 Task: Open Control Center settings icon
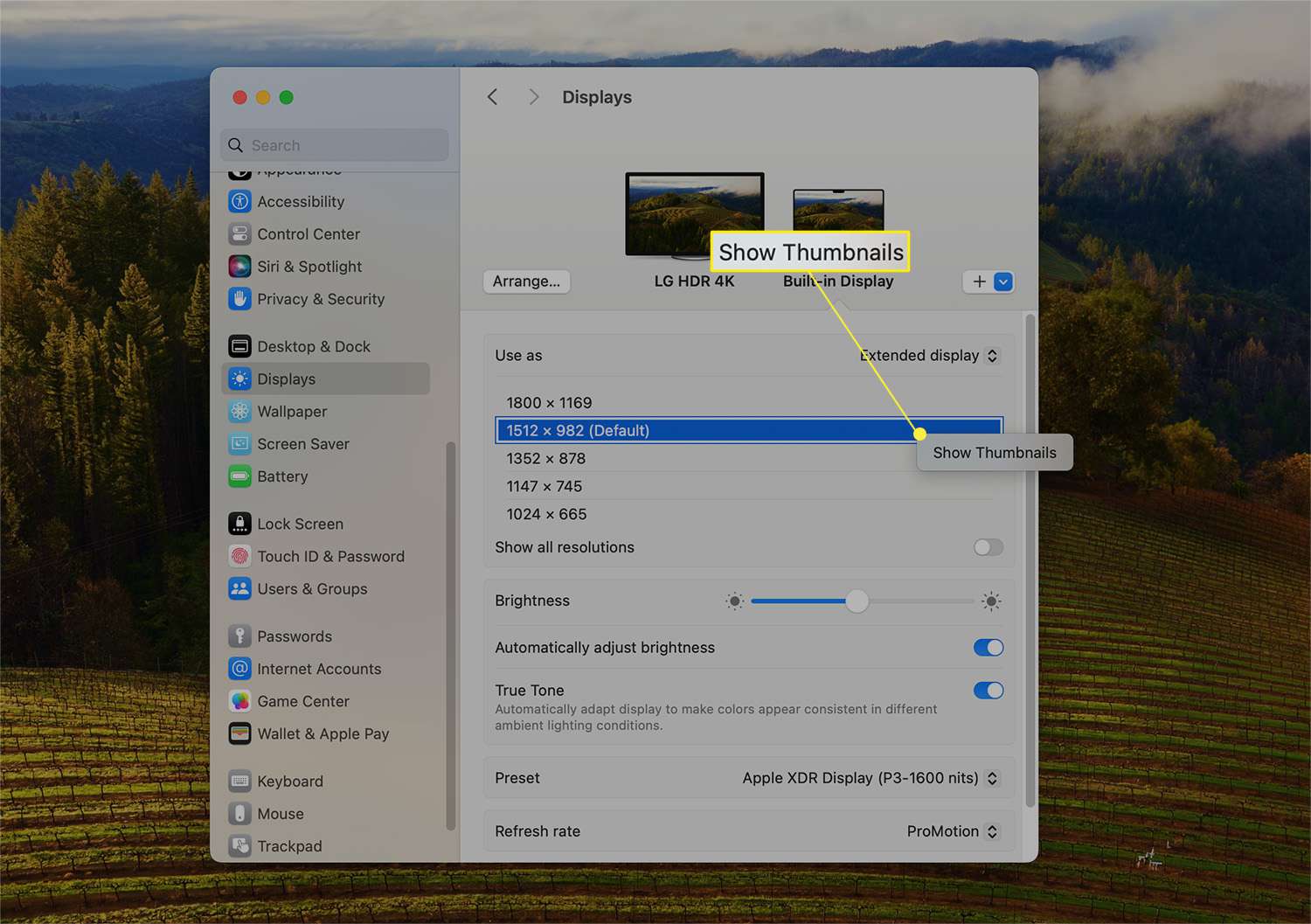coord(239,234)
